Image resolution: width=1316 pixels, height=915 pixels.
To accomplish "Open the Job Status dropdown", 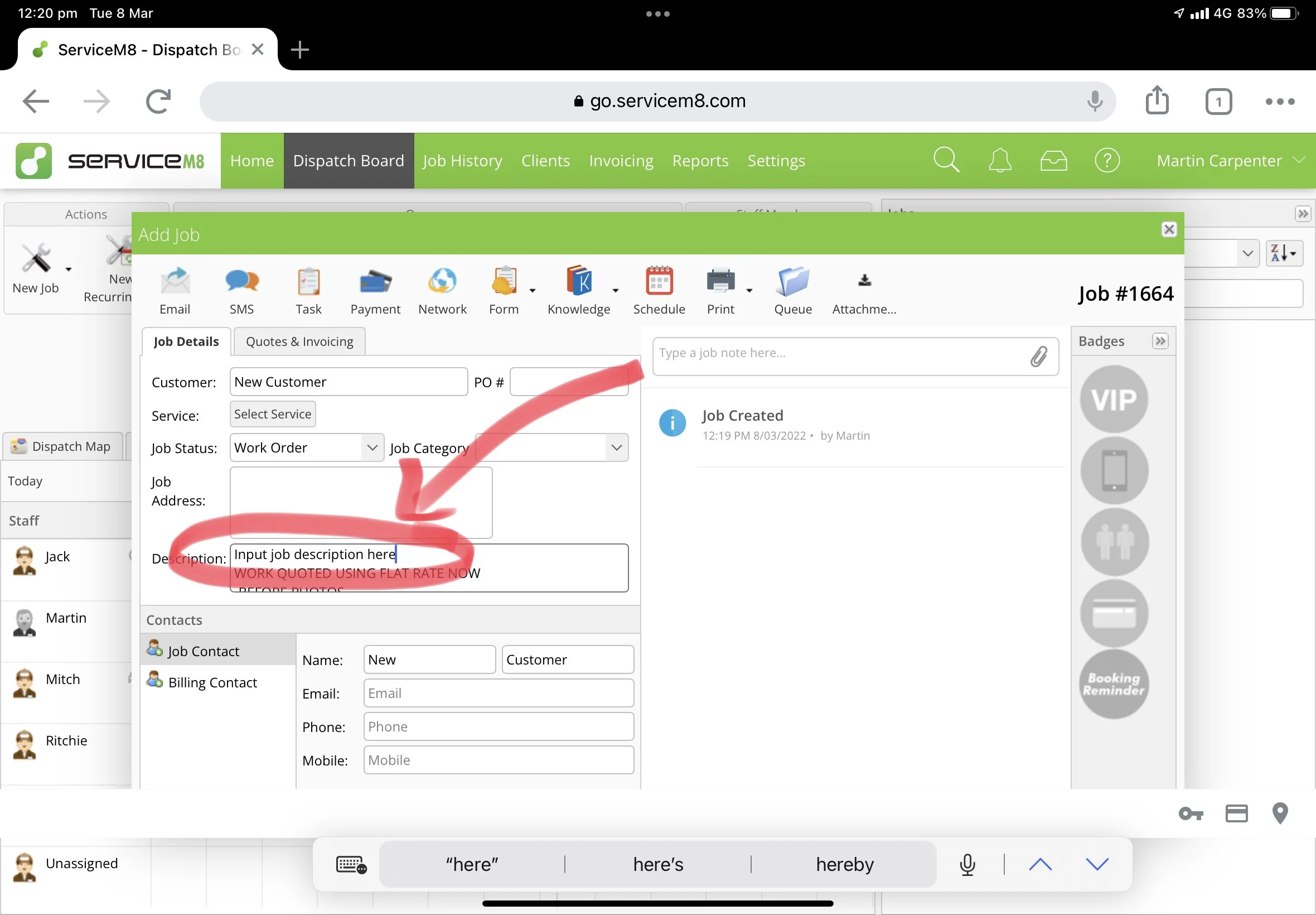I will click(x=307, y=448).
